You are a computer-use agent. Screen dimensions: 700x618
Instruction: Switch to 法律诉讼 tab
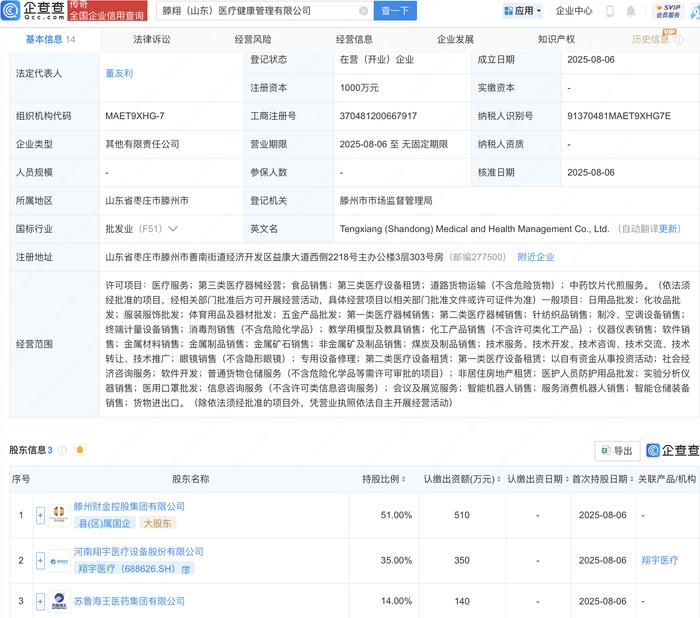click(x=152, y=39)
